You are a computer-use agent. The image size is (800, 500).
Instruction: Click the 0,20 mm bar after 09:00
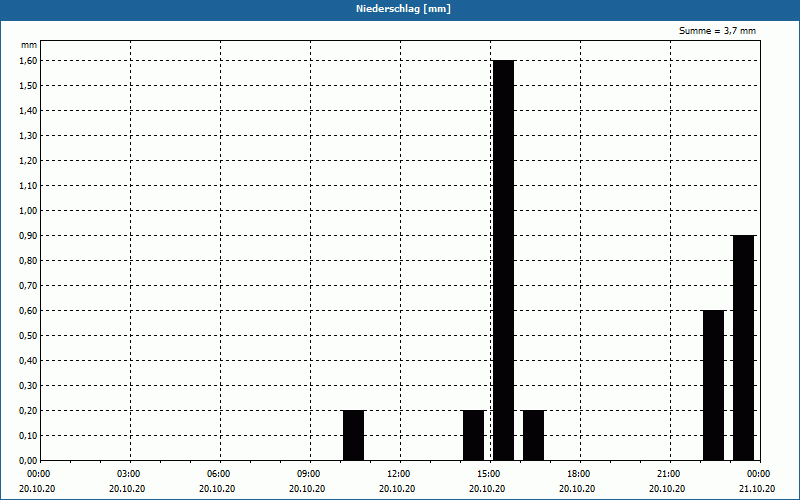pyautogui.click(x=354, y=435)
